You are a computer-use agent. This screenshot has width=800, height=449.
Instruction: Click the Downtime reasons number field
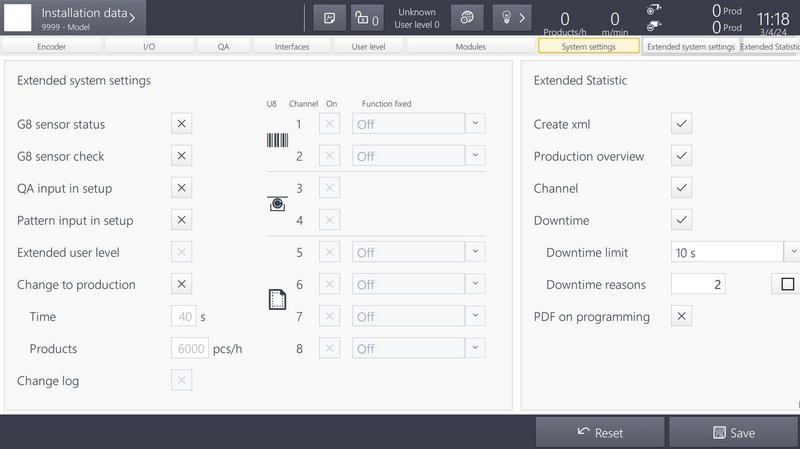698,284
